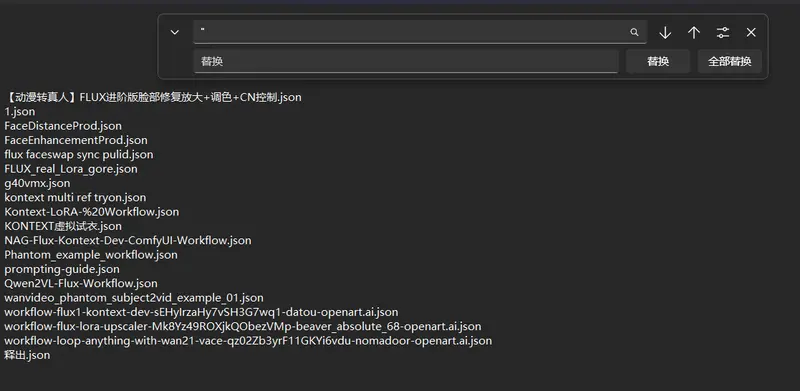Click the workflow-loop-anything-with-wan21-vace line
The height and width of the screenshot is (391, 800).
248,340
